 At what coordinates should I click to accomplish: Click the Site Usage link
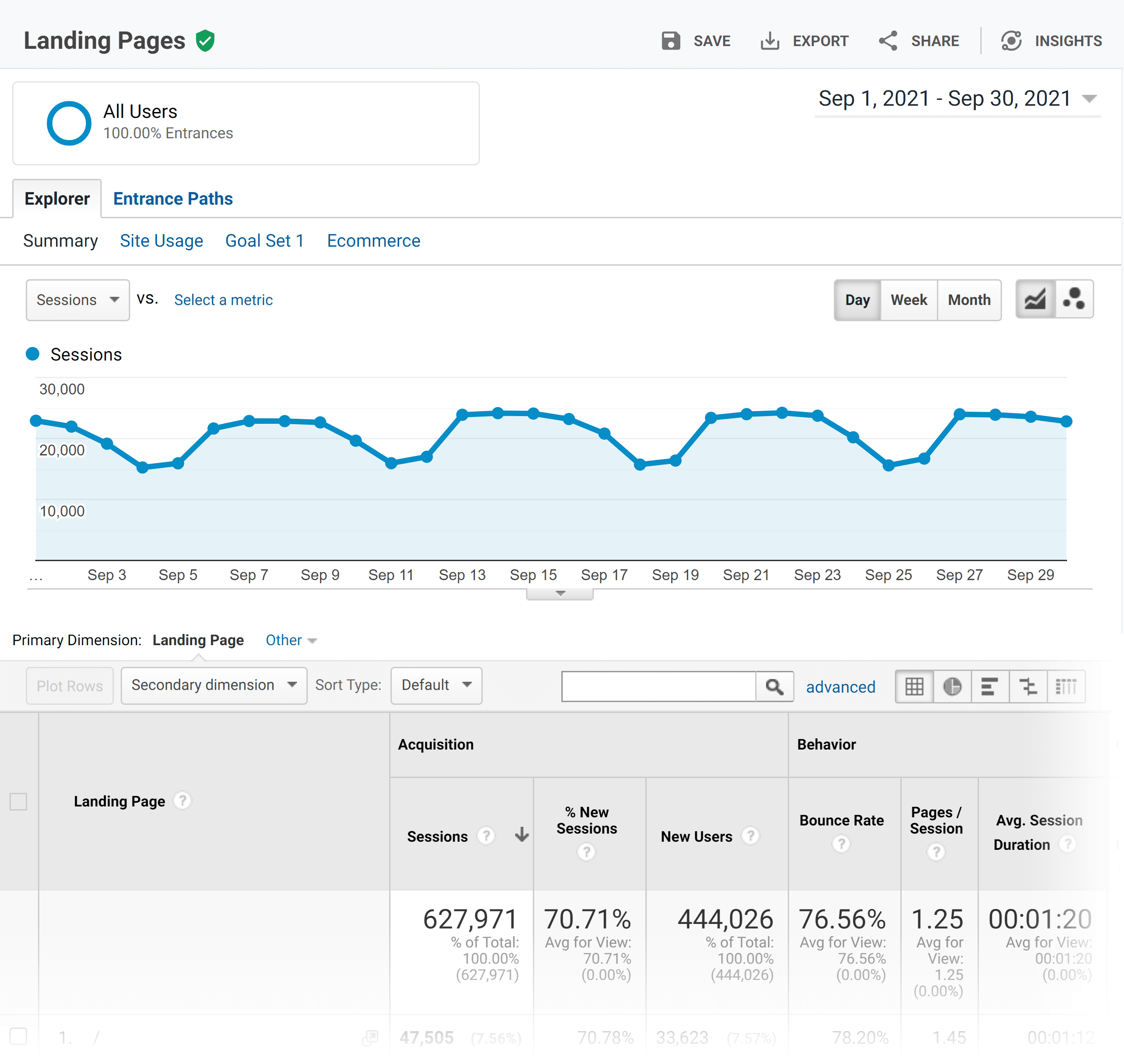click(161, 240)
